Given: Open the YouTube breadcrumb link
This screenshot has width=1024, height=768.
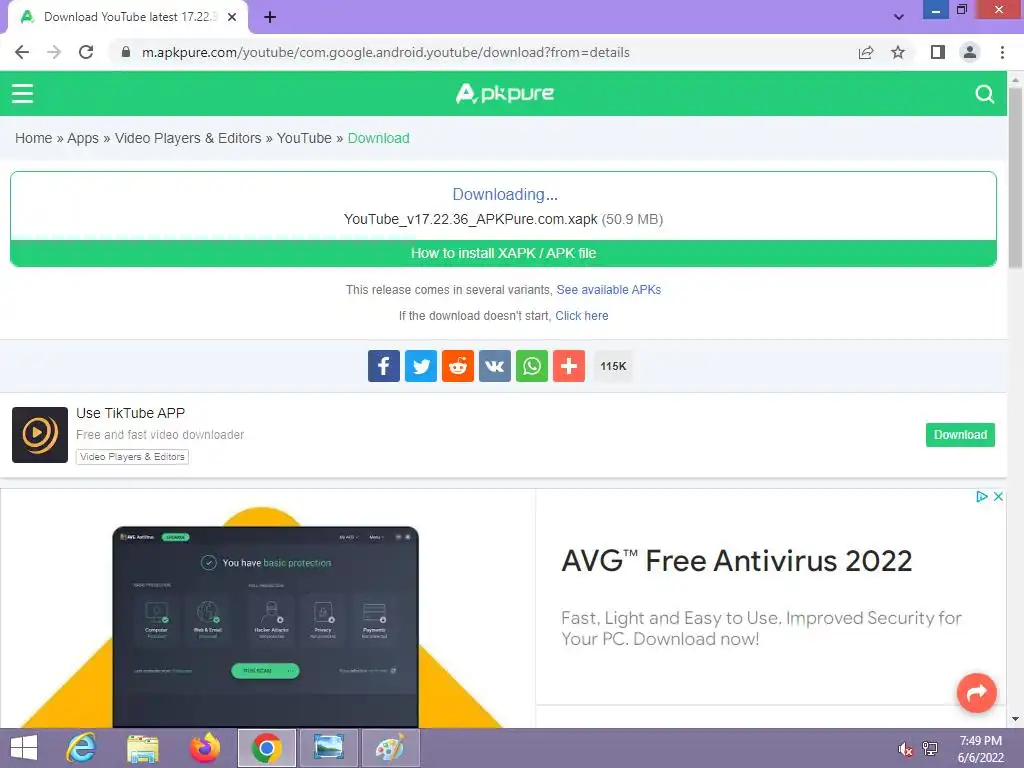Looking at the screenshot, I should tap(304, 138).
